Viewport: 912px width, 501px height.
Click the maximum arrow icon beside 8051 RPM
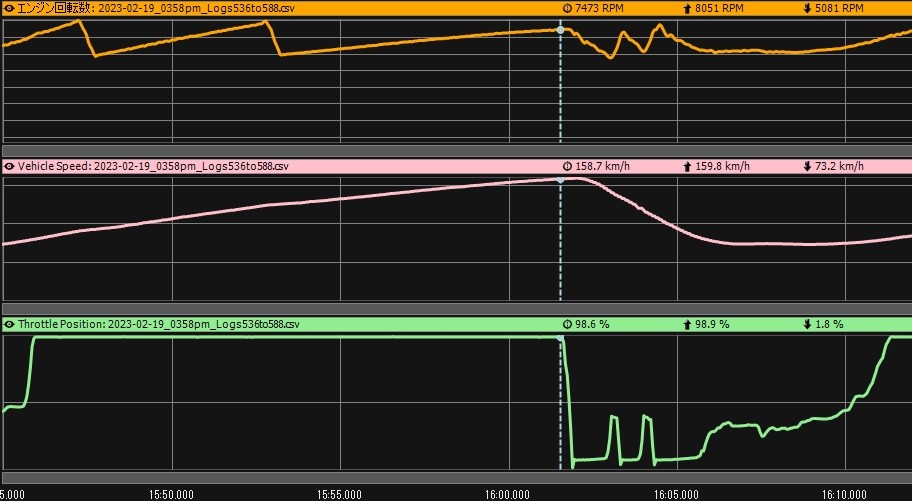(x=687, y=8)
